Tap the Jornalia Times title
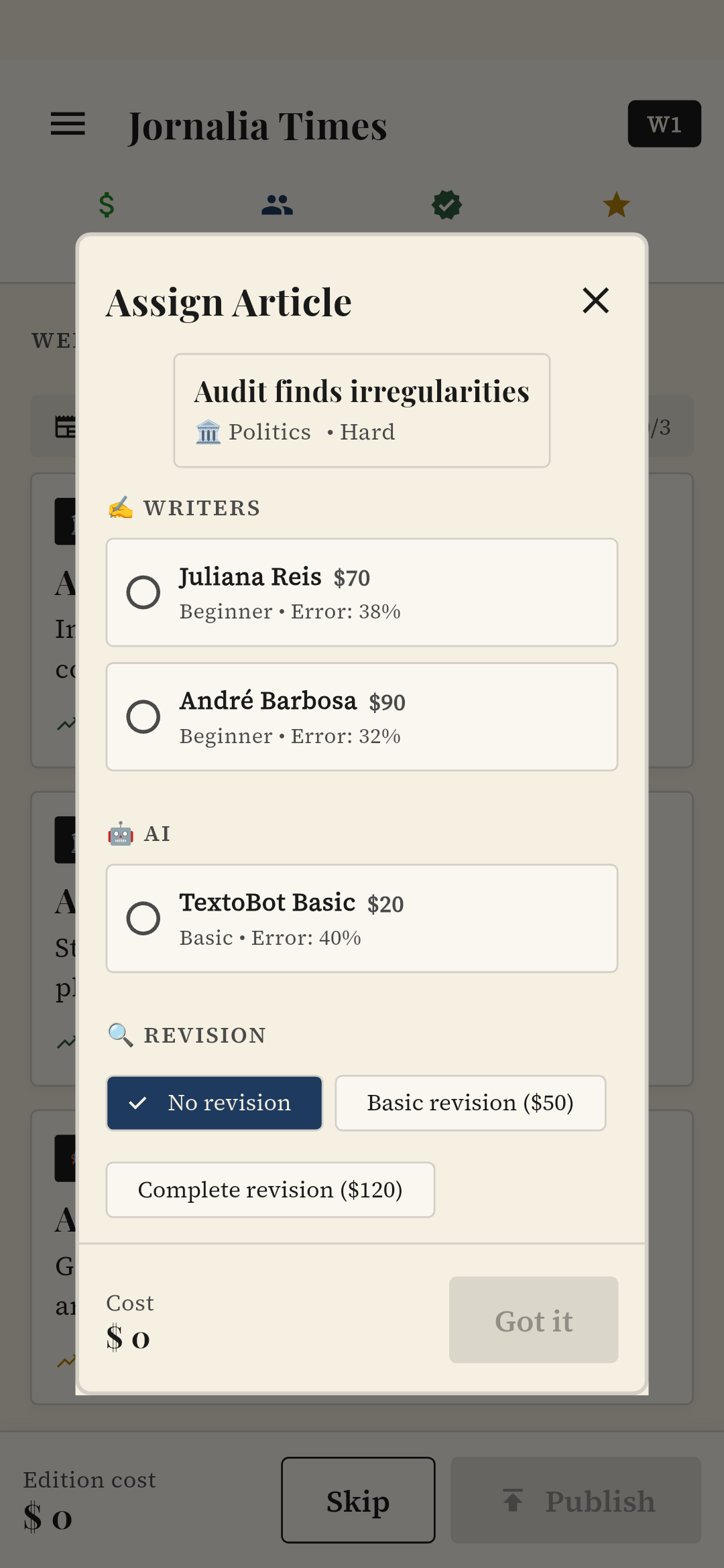Image resolution: width=724 pixels, height=1568 pixels. 258,126
